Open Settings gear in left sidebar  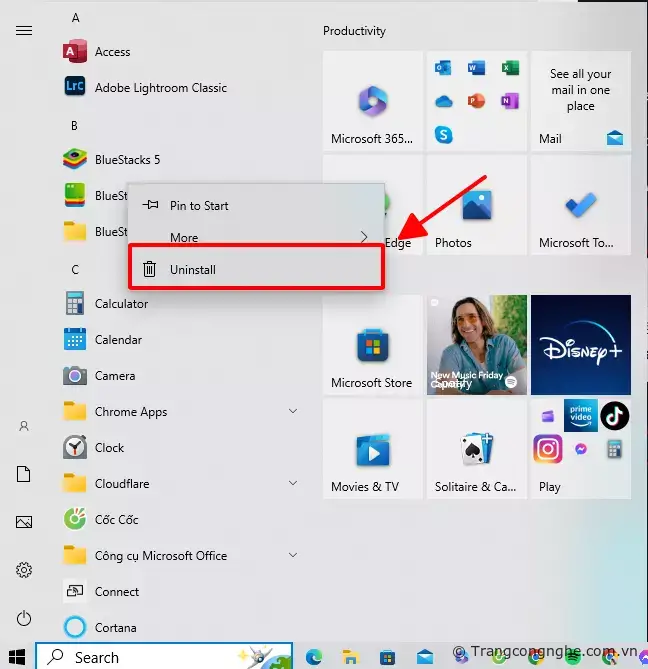(24, 570)
